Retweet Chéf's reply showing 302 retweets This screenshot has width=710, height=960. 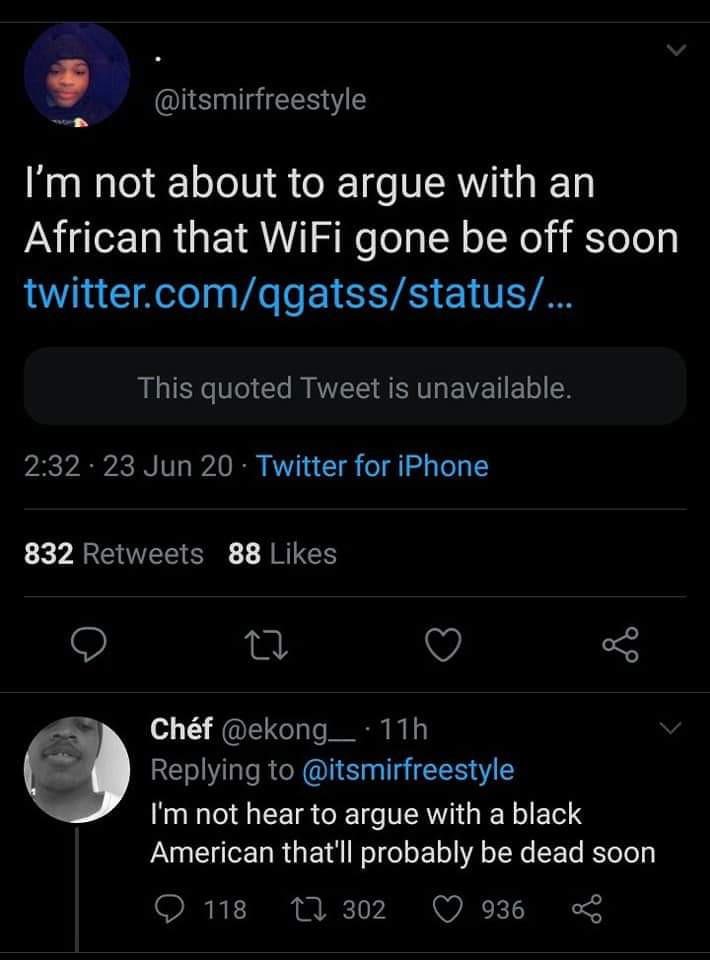click(x=339, y=909)
